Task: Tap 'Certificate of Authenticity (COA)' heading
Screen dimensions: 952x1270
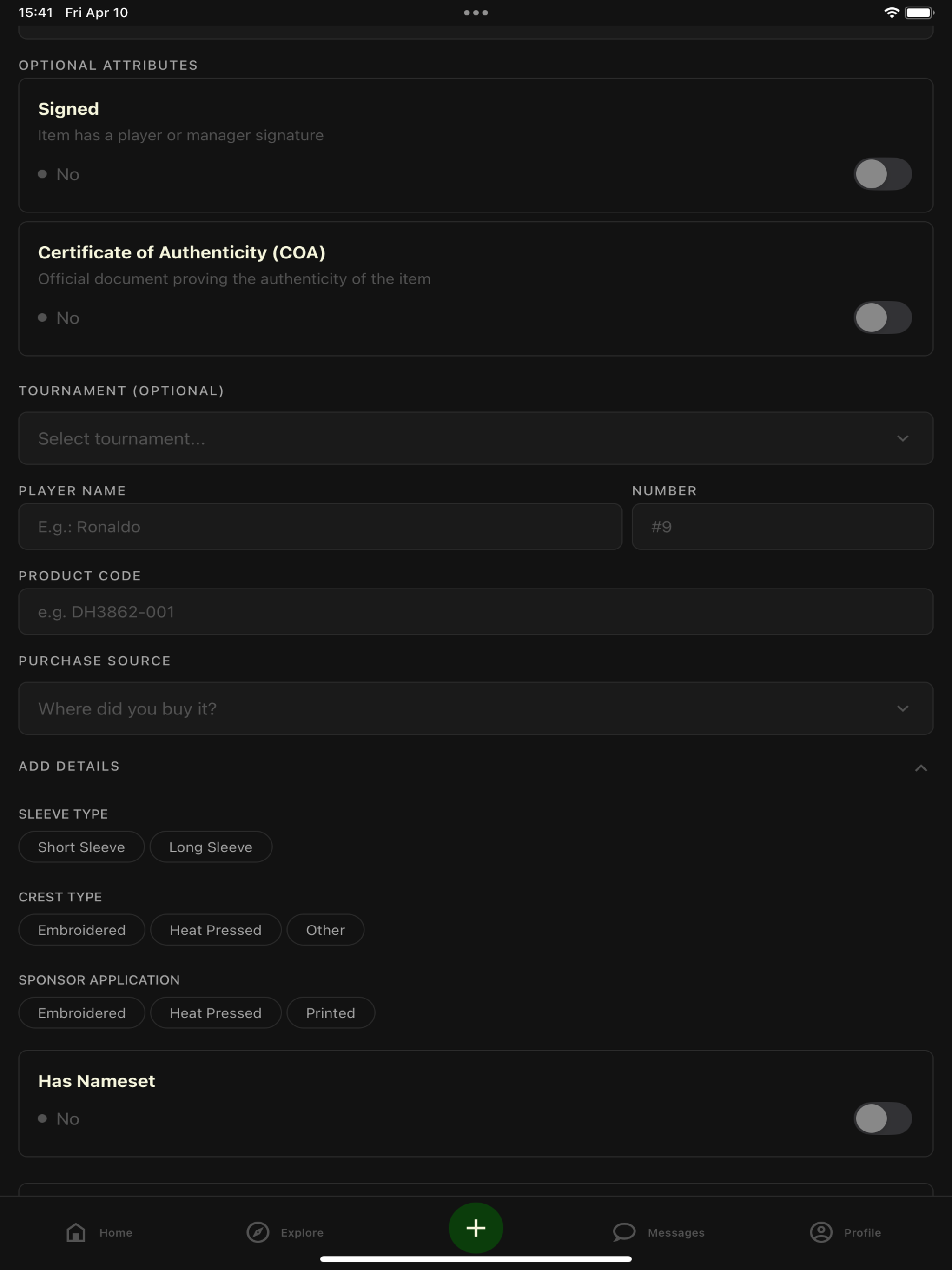Action: pyautogui.click(x=181, y=252)
